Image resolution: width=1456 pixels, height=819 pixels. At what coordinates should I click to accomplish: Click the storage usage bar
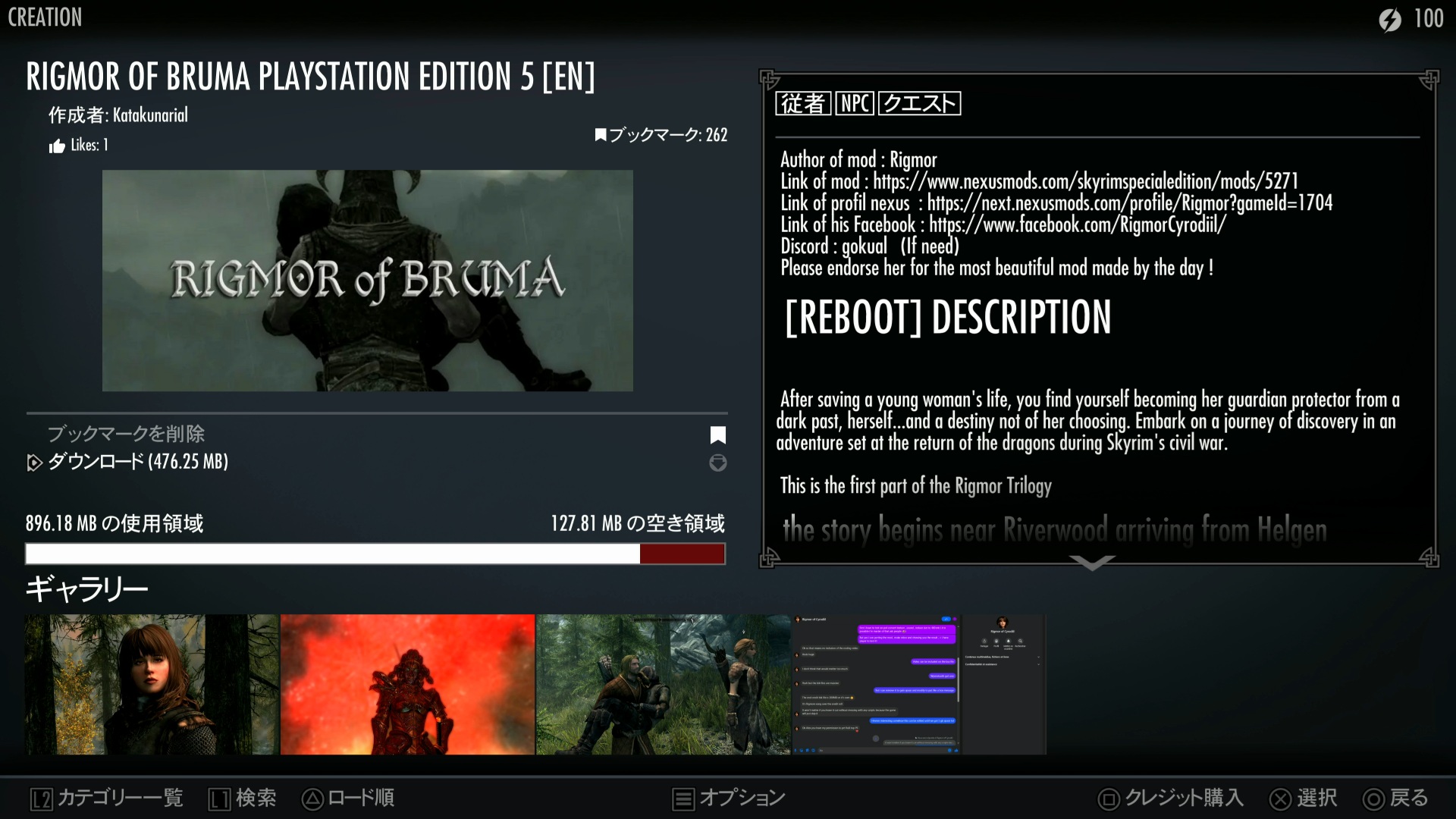(x=375, y=554)
